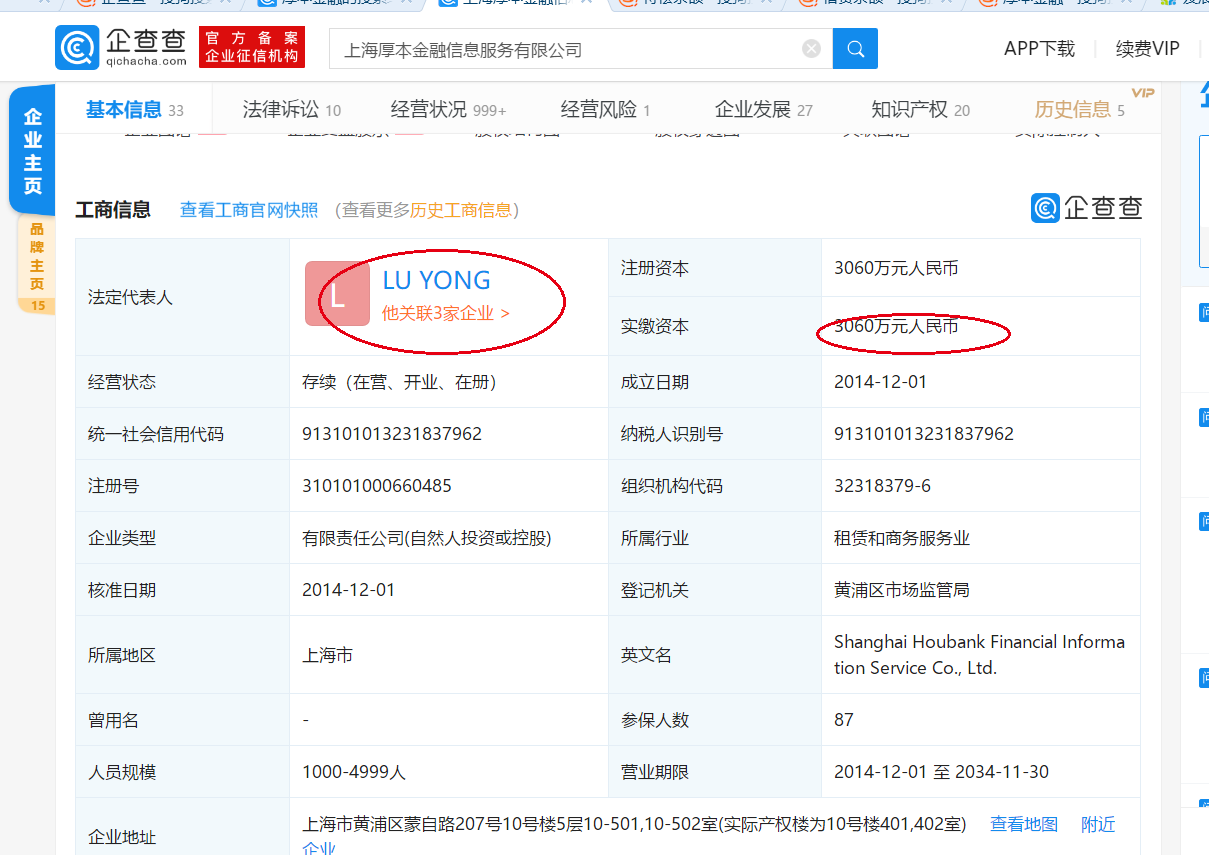This screenshot has height=855, width=1209.
Task: Open 查看工商官网快照 link
Action: [x=249, y=210]
